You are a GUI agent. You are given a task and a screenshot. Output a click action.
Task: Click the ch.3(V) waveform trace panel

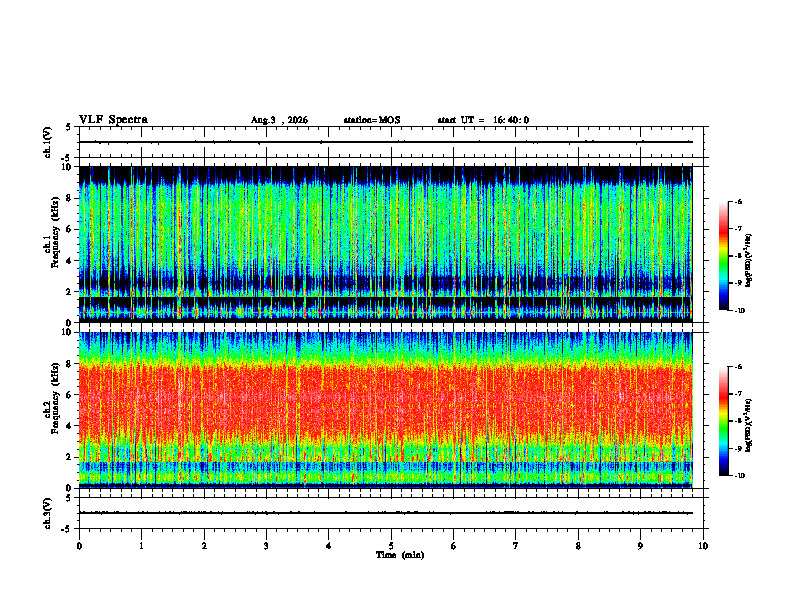pyautogui.click(x=391, y=513)
